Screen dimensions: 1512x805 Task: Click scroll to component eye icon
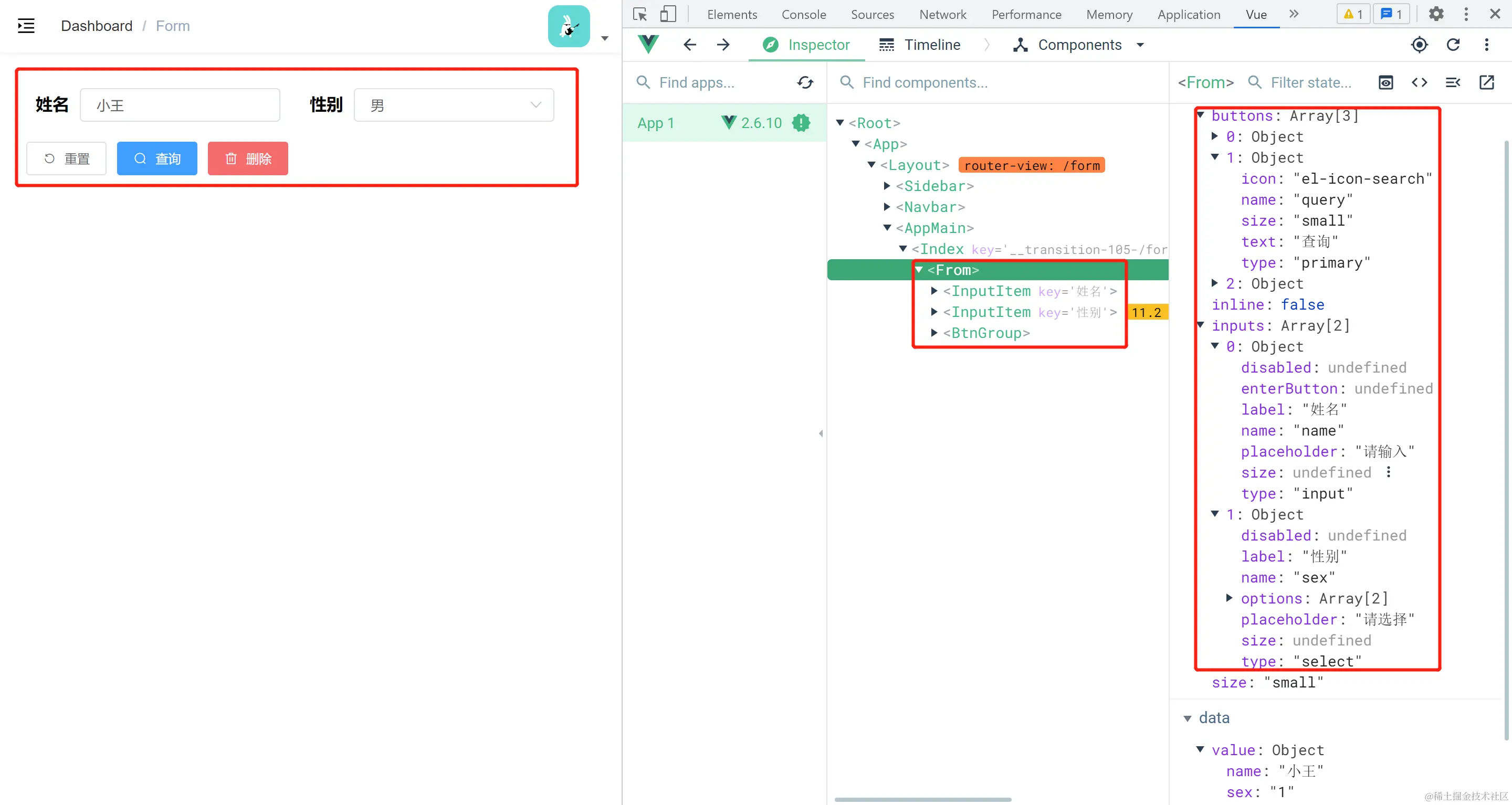tap(1386, 83)
